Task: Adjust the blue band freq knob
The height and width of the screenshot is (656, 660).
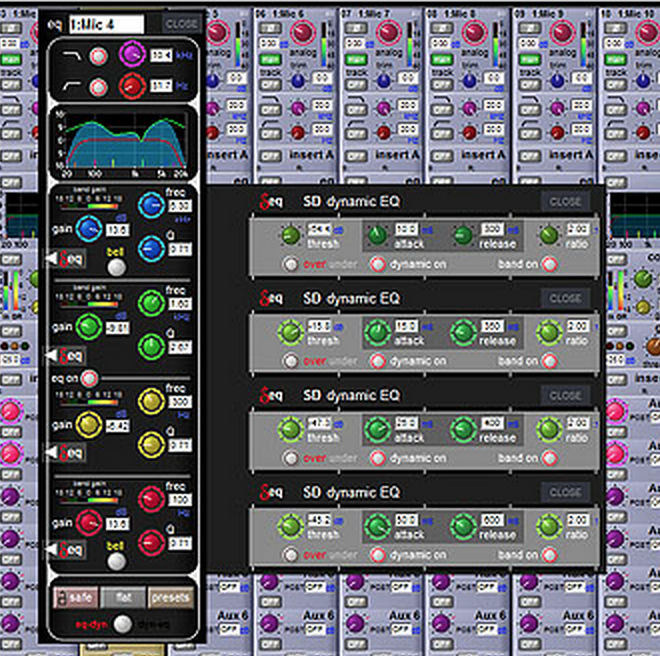Action: coord(151,205)
